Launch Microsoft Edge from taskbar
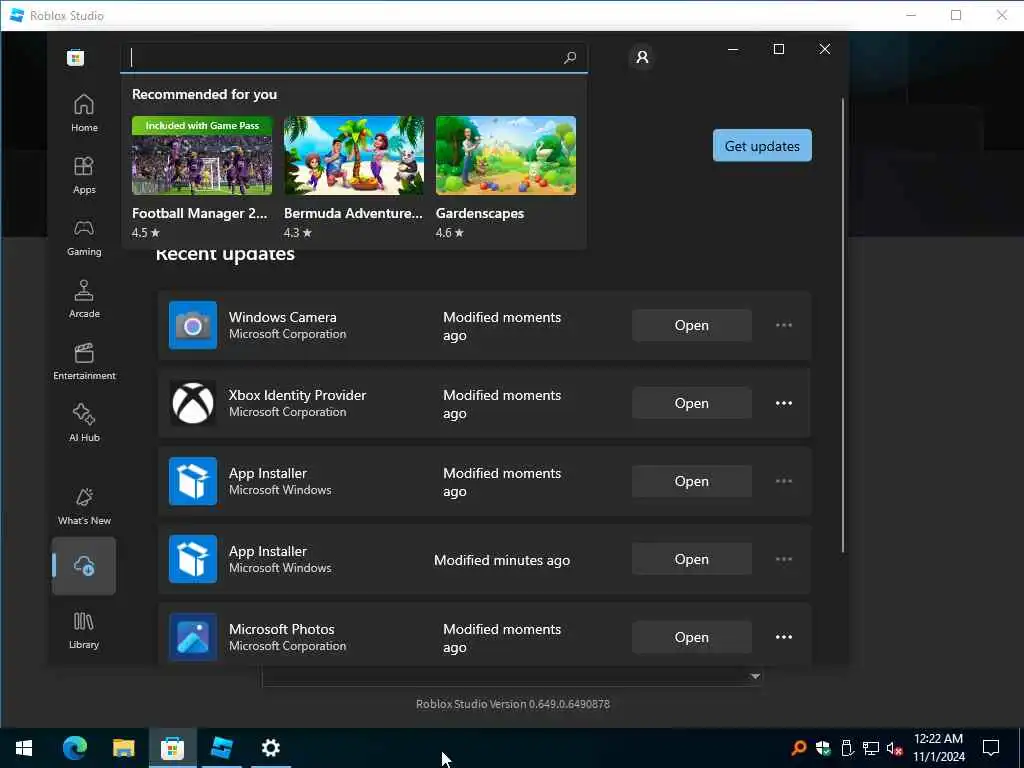 tap(74, 748)
